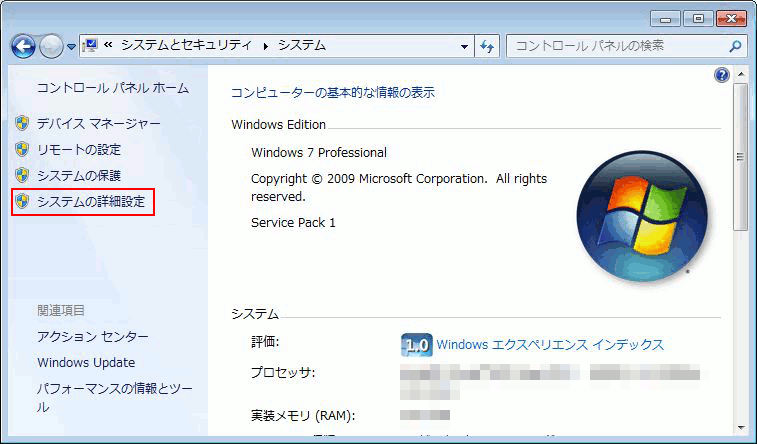Click the コントロール パネルの検索 search field
This screenshot has height=444, width=757.
click(x=615, y=46)
